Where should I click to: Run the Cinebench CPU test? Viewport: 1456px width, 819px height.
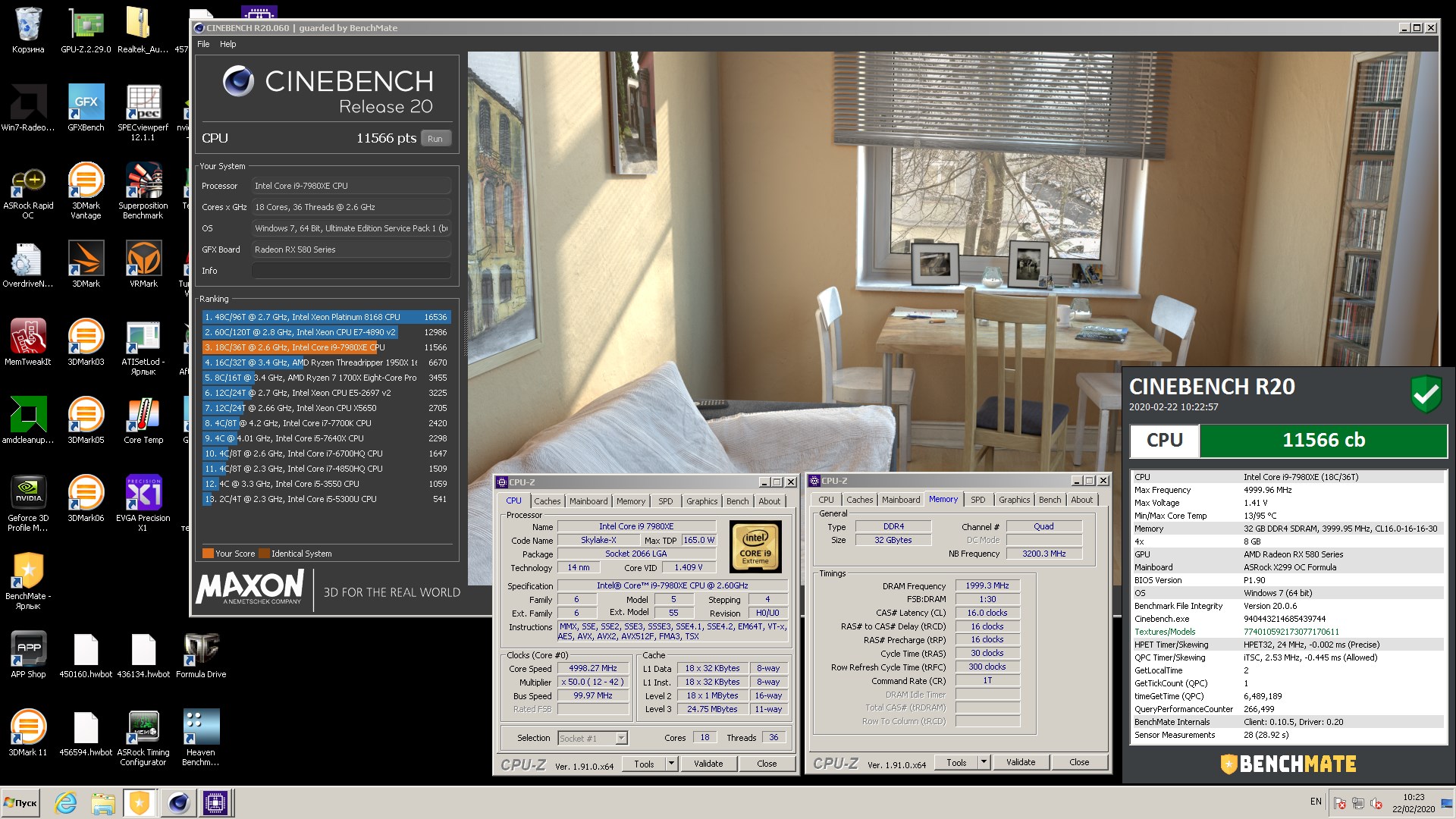(435, 138)
